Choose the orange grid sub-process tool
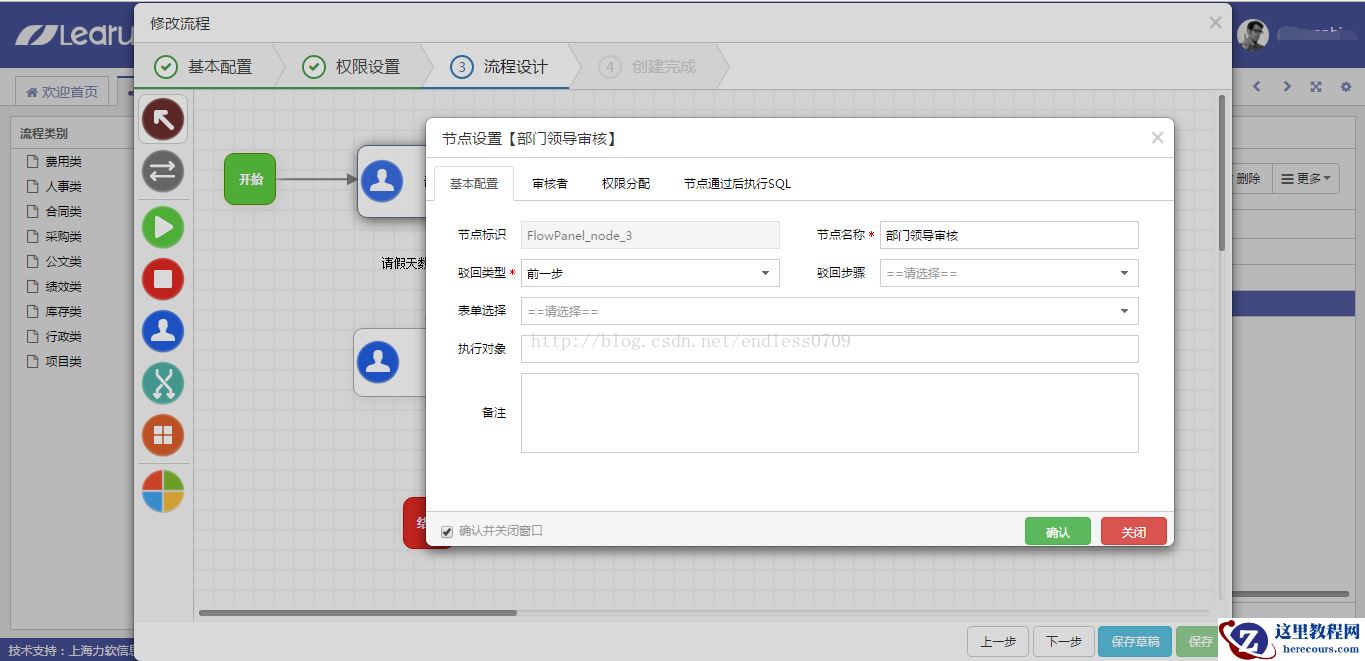The width and height of the screenshot is (1365, 661). pyautogui.click(x=163, y=435)
